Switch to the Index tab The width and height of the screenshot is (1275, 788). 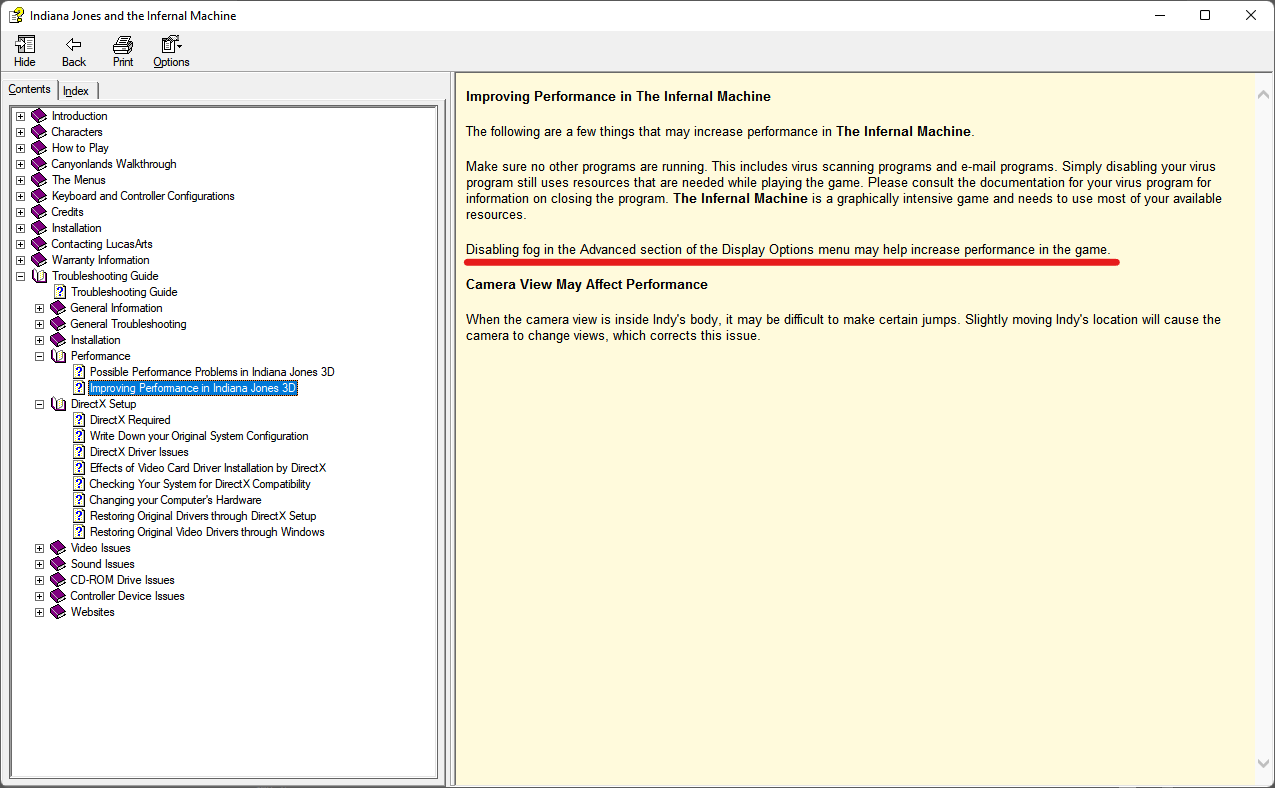pyautogui.click(x=76, y=91)
